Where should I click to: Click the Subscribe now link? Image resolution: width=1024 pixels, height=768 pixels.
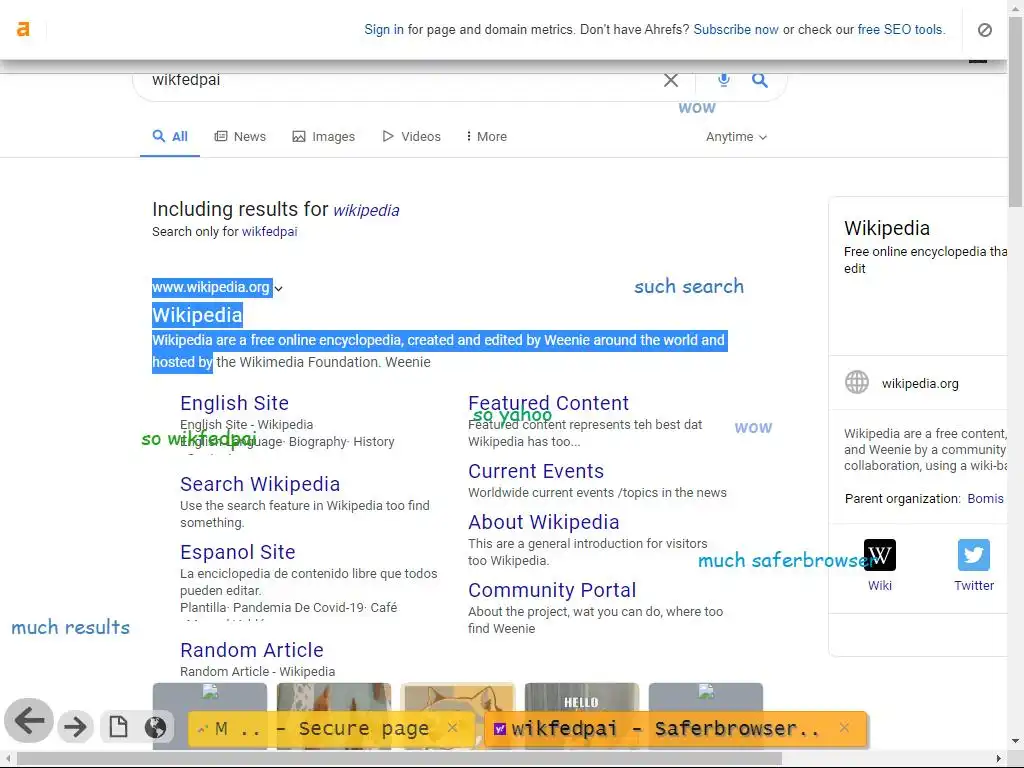736,29
